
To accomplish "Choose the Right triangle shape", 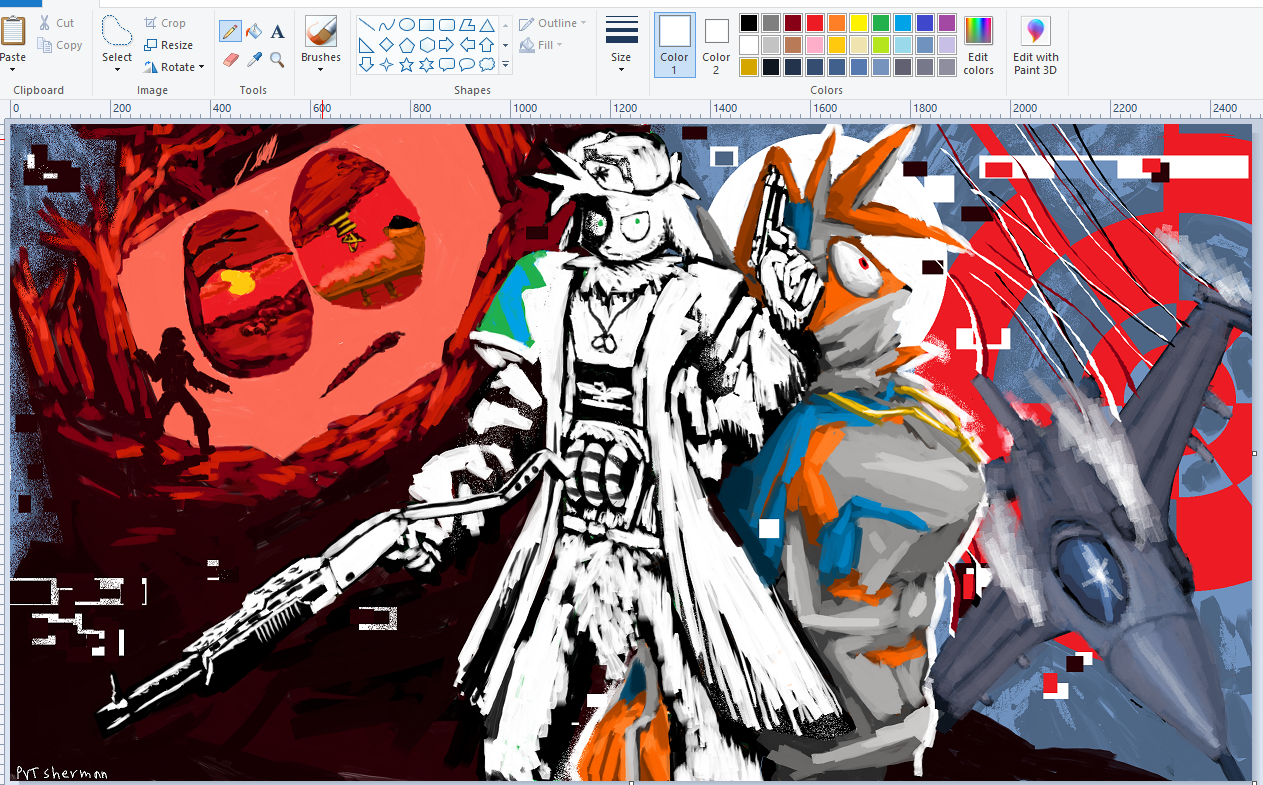I will [367, 45].
